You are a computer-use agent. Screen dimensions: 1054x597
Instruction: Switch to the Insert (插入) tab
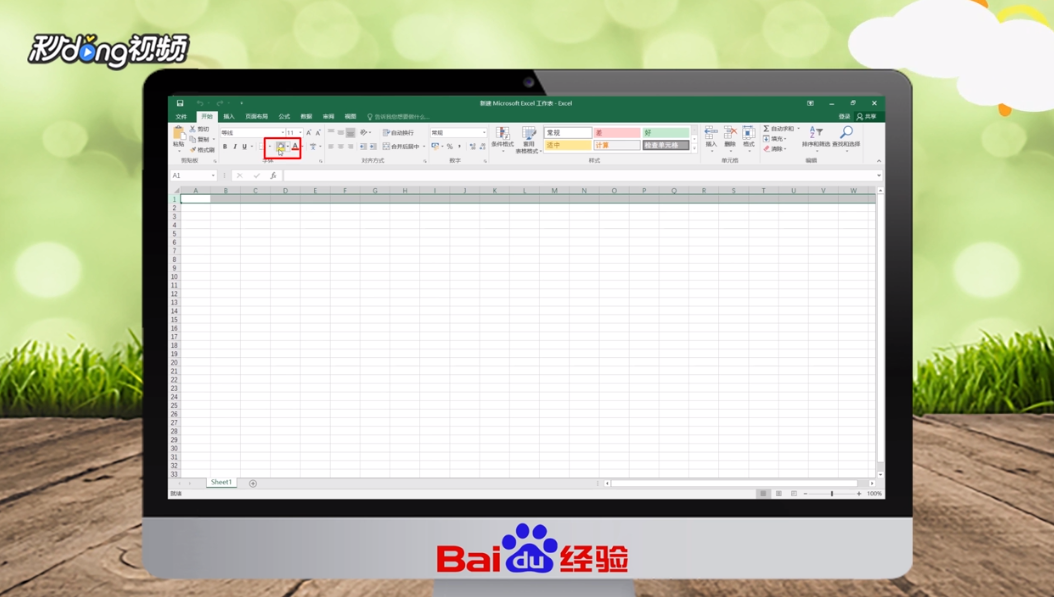click(x=229, y=116)
